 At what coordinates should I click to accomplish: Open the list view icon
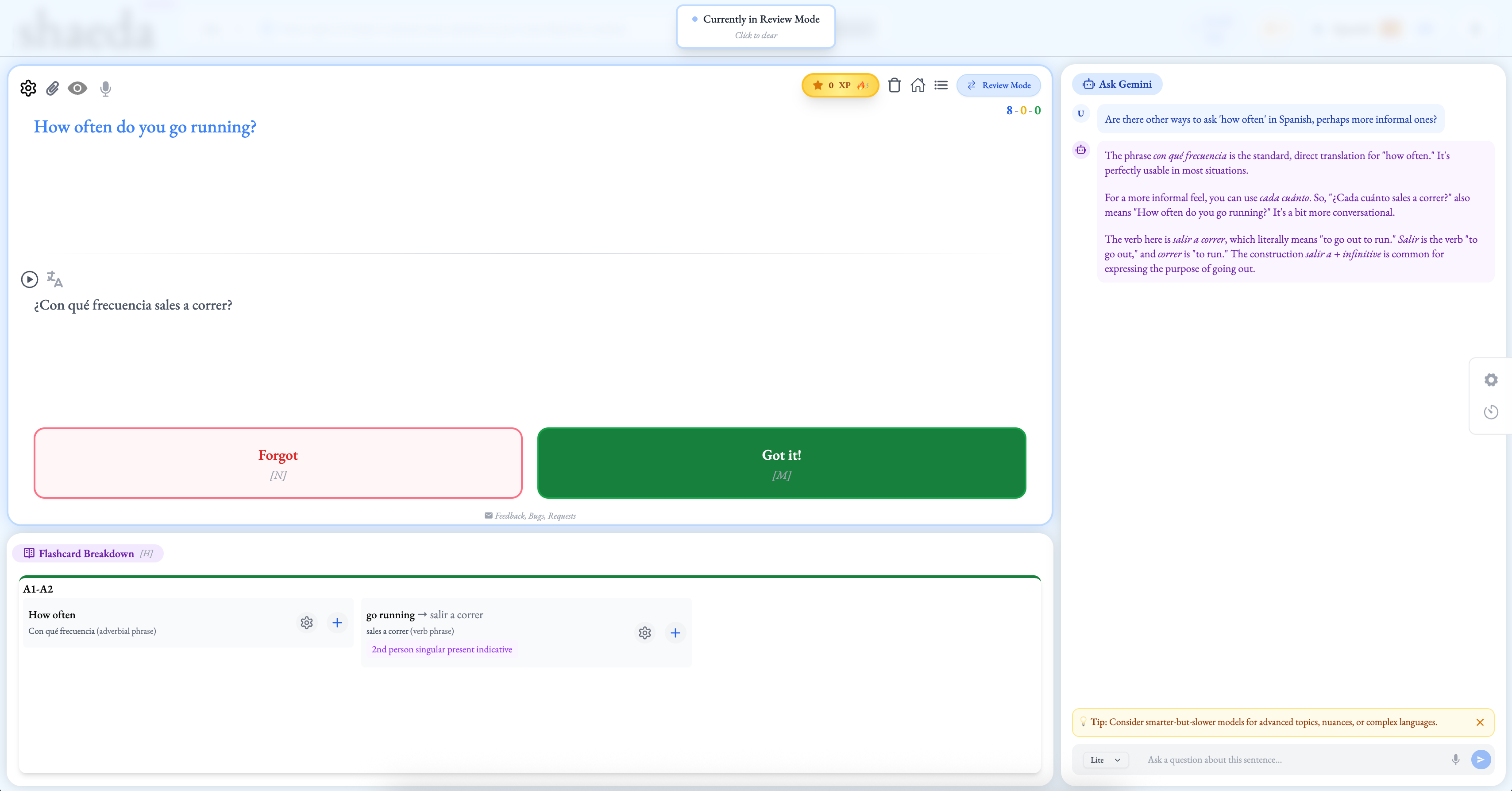941,85
